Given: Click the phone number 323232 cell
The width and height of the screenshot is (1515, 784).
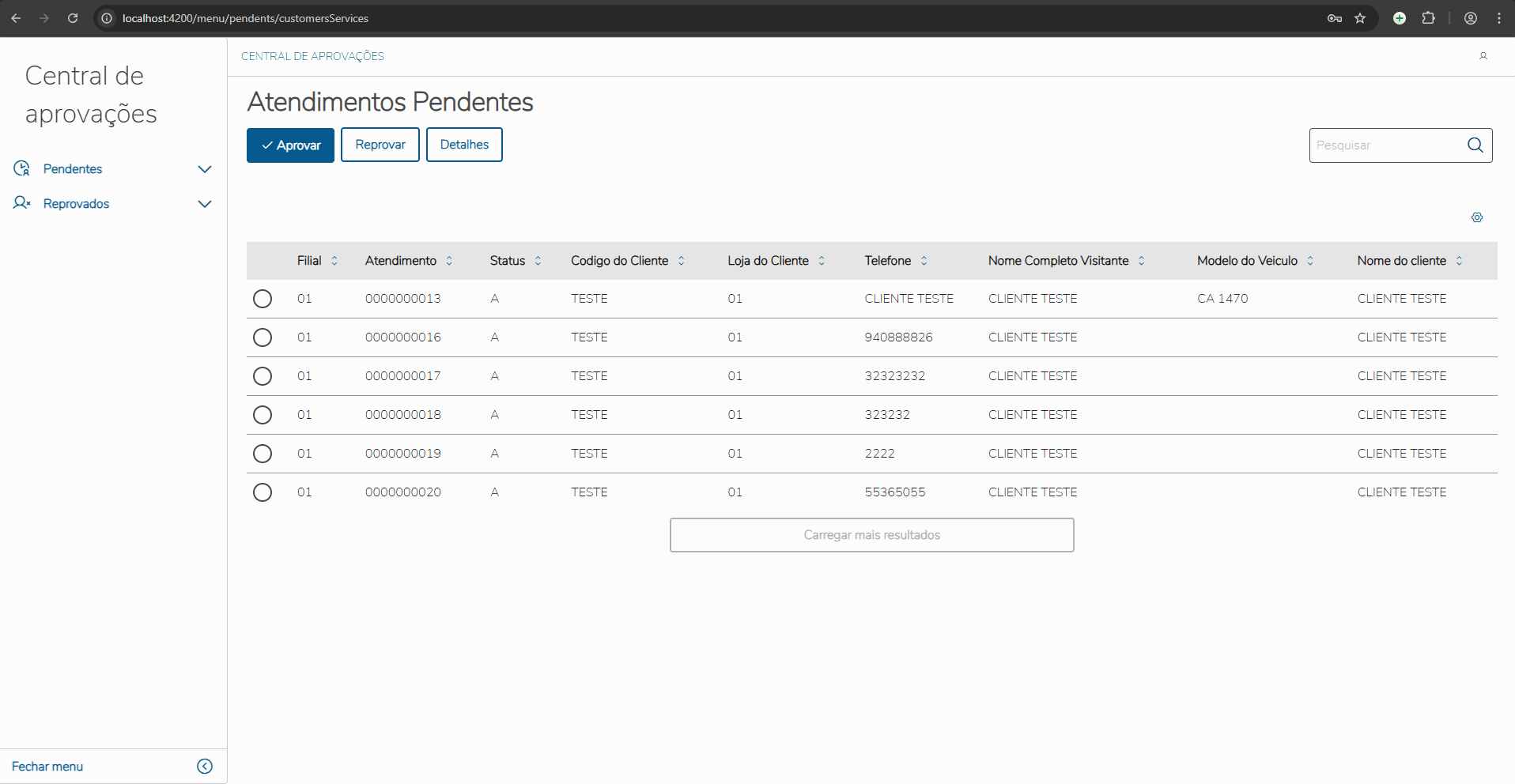Looking at the screenshot, I should [887, 415].
